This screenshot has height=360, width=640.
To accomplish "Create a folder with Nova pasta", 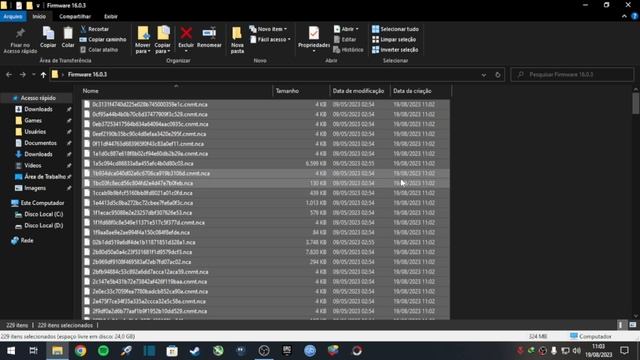I will point(237,40).
